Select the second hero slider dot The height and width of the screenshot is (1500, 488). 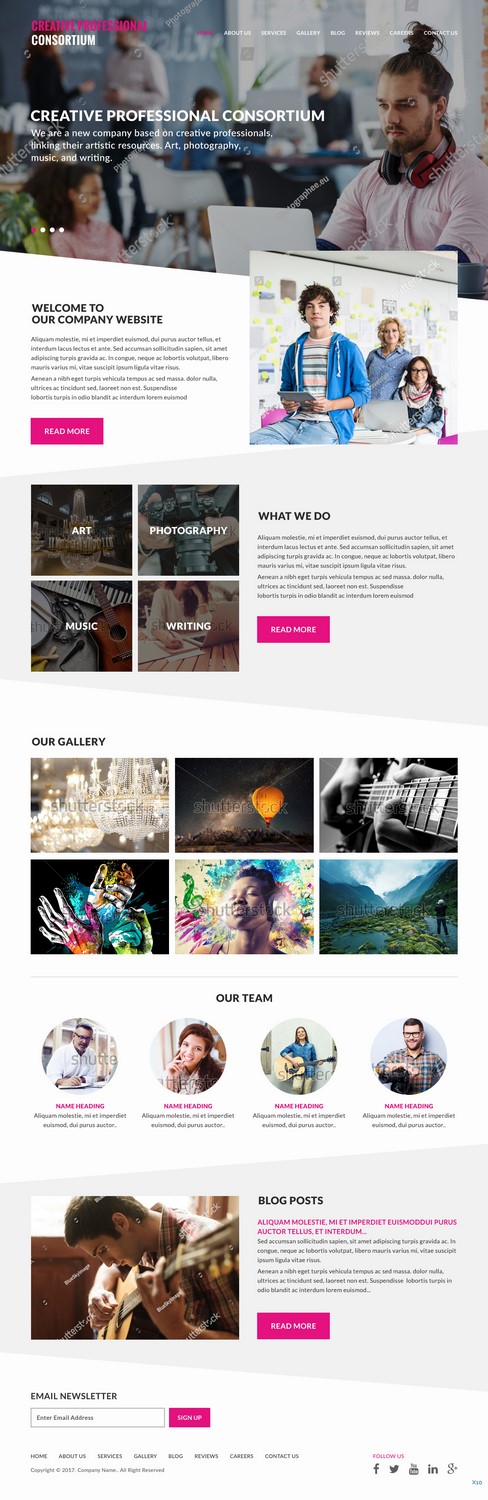click(x=43, y=230)
